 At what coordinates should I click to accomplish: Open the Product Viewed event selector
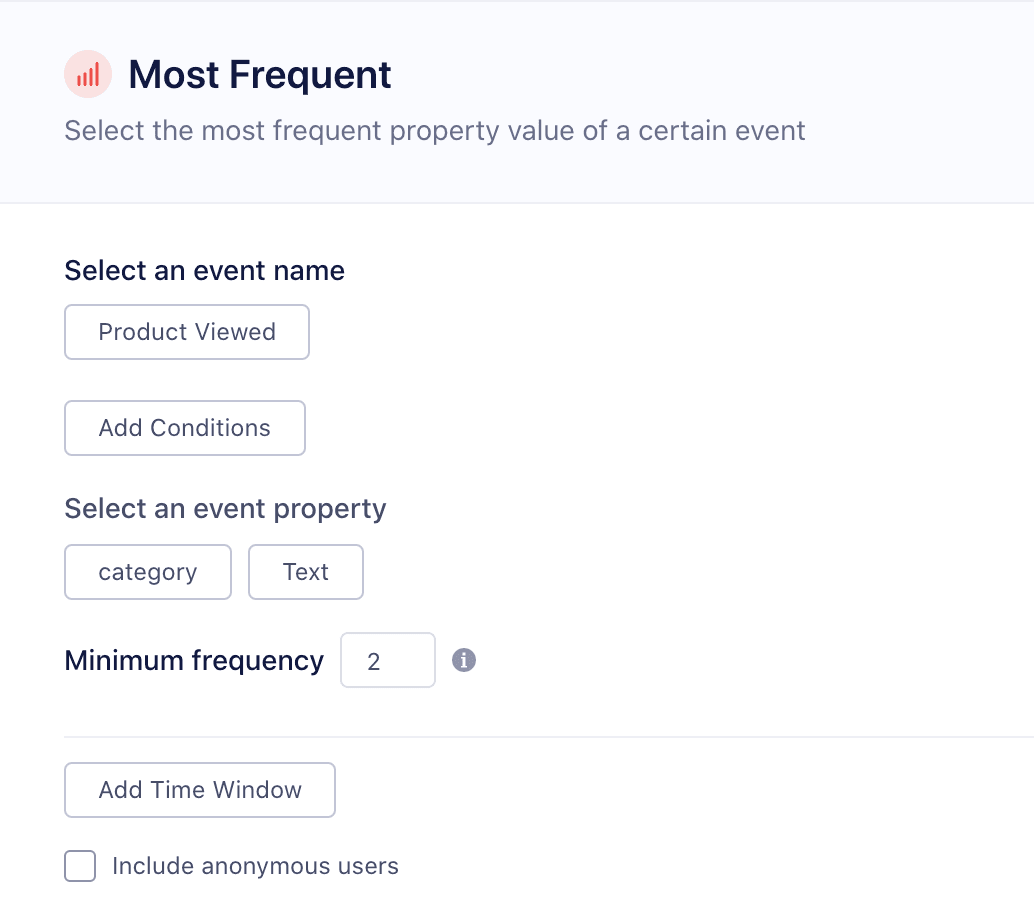click(x=186, y=331)
